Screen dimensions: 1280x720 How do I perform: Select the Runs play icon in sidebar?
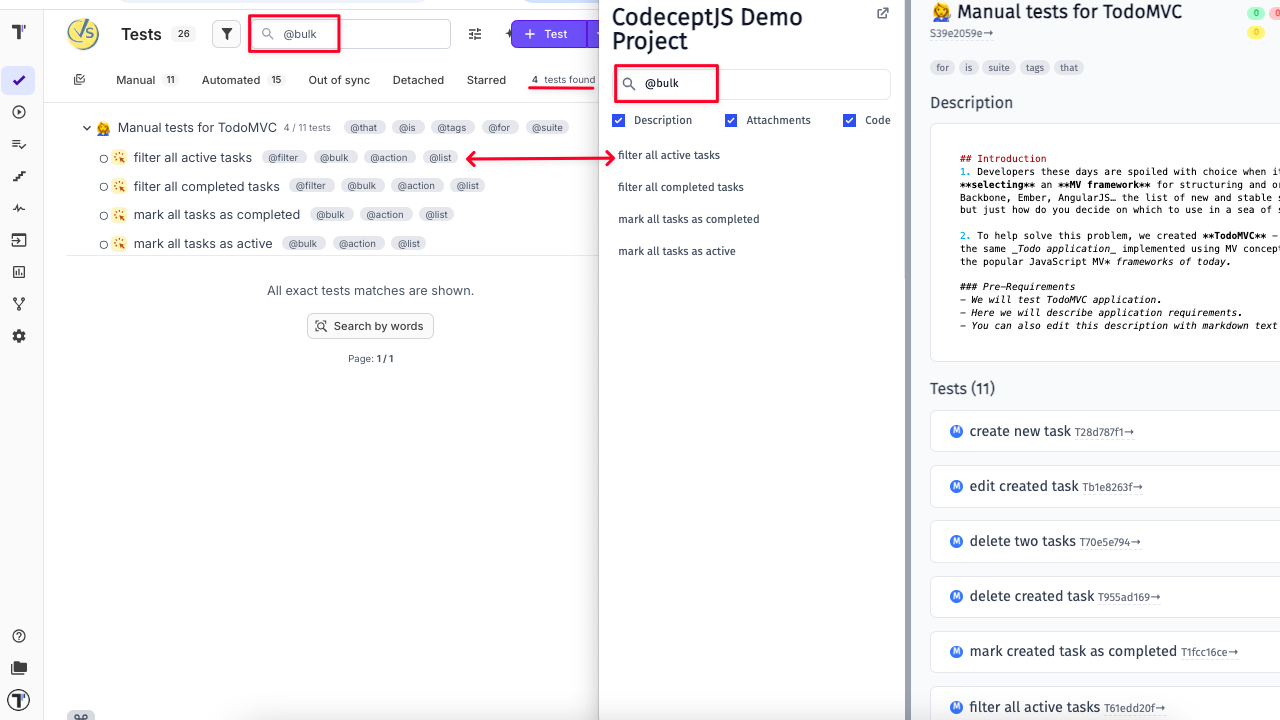pyautogui.click(x=18, y=112)
